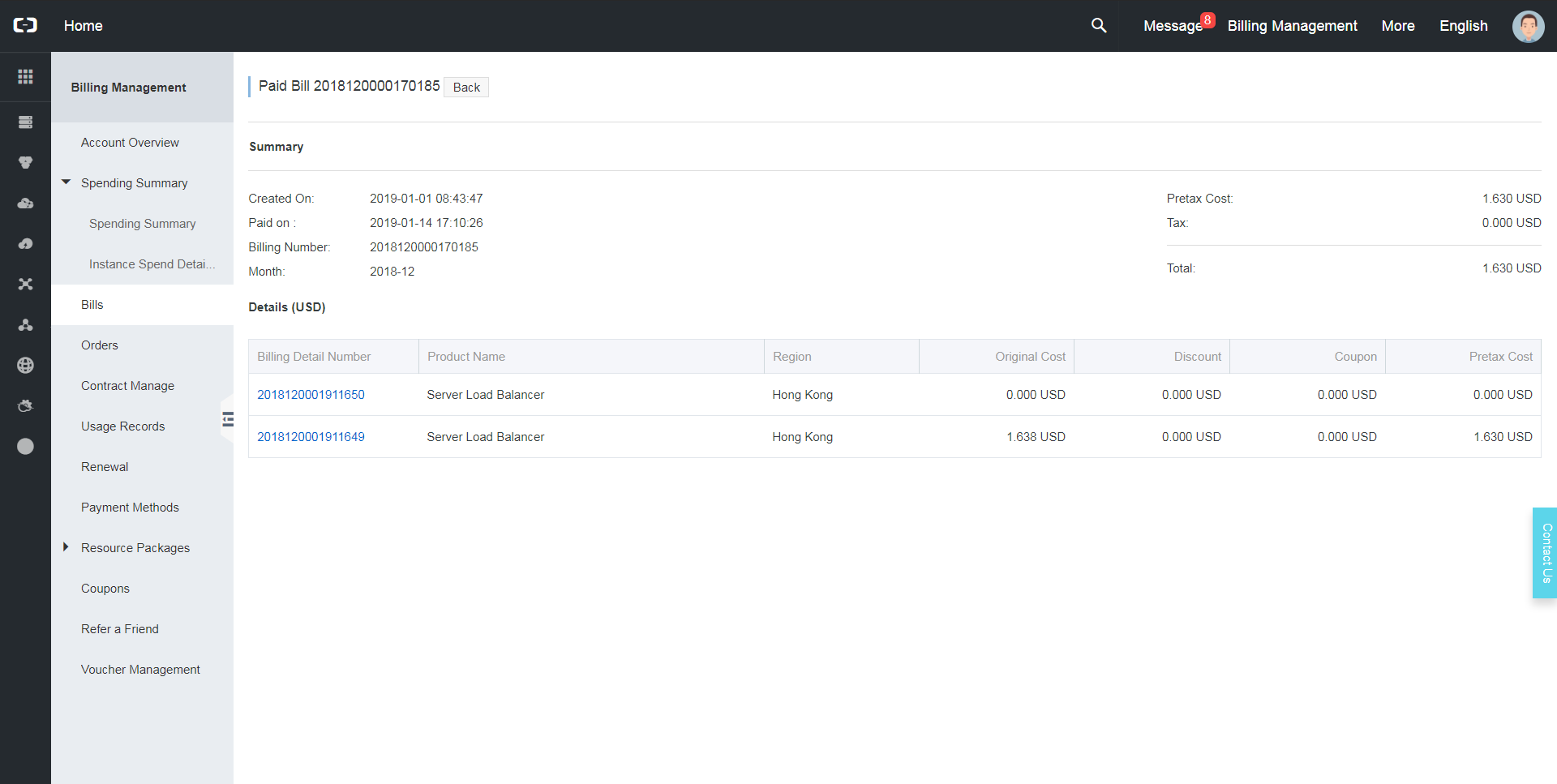Click the X-shaped network nodes icon
The height and width of the screenshot is (784, 1557).
pos(25,285)
